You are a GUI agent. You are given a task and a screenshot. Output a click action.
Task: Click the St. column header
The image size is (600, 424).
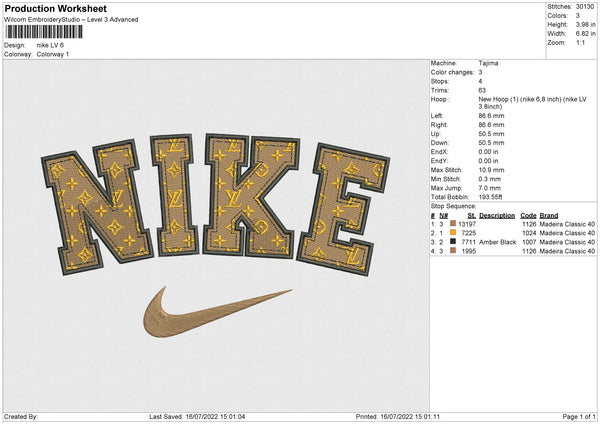(x=471, y=215)
